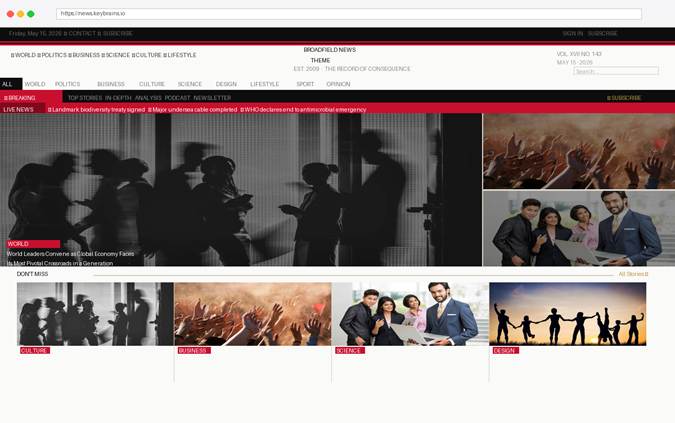Open the Podcast menu item
Screen dimensions: 675x423
(177, 98)
